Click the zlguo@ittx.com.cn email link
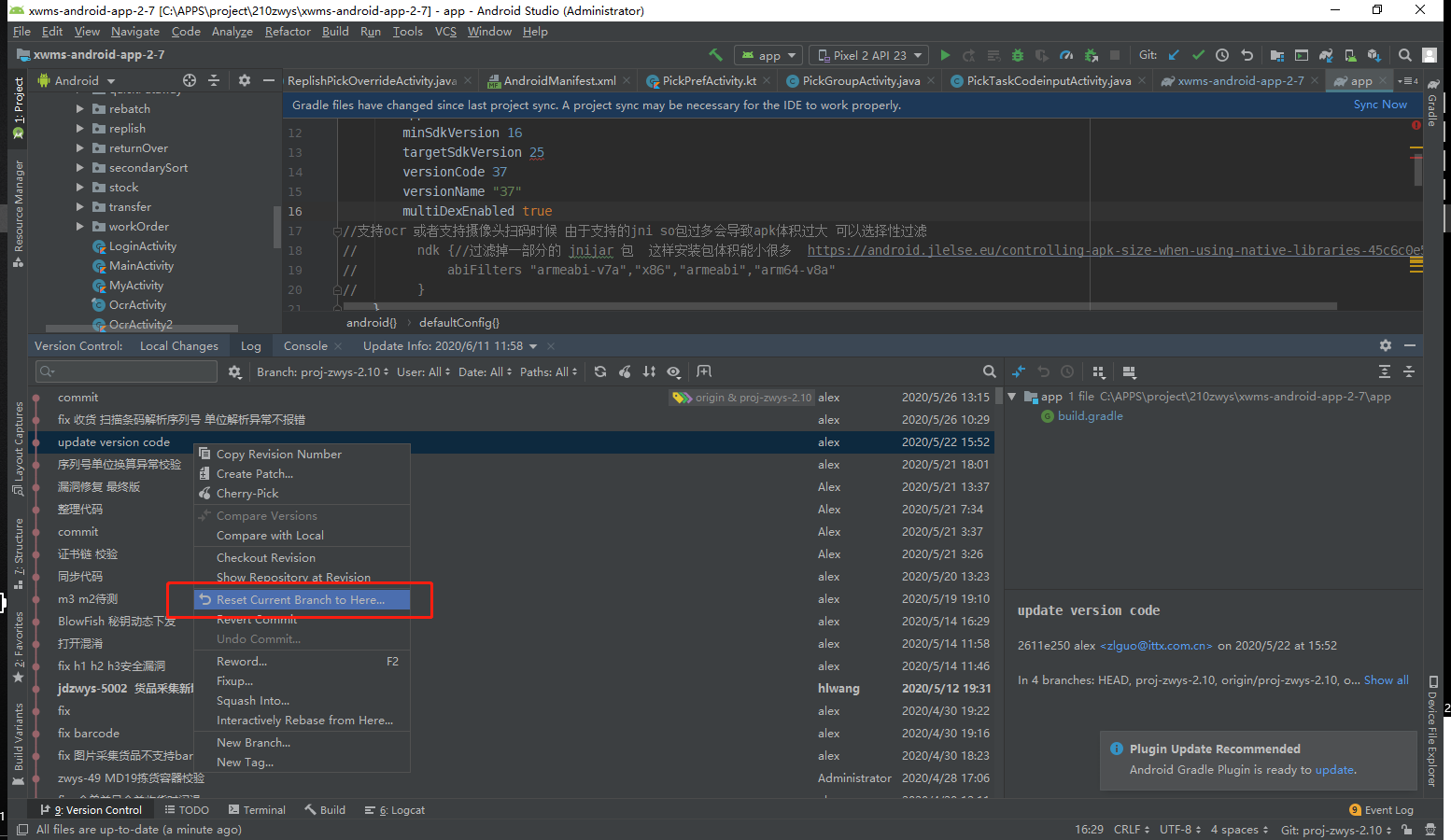 coord(1155,645)
